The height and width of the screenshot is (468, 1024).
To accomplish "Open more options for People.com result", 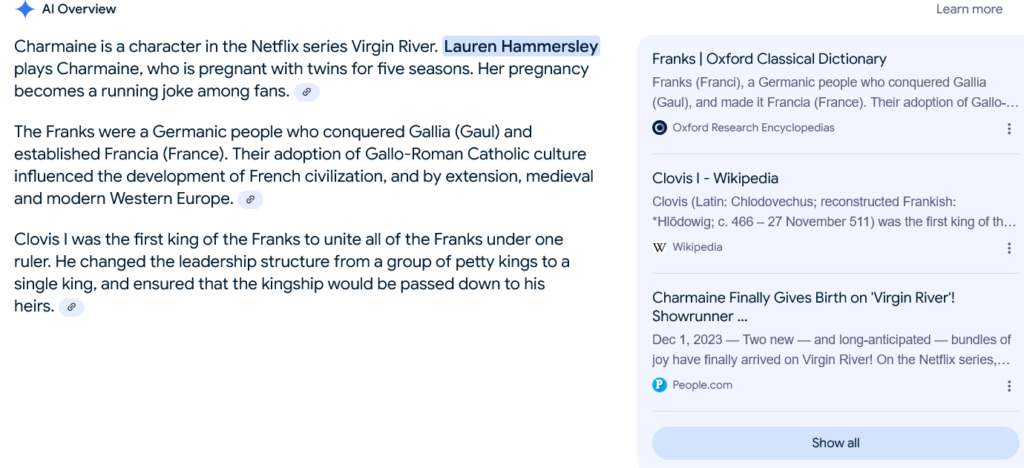I will pos(1008,386).
